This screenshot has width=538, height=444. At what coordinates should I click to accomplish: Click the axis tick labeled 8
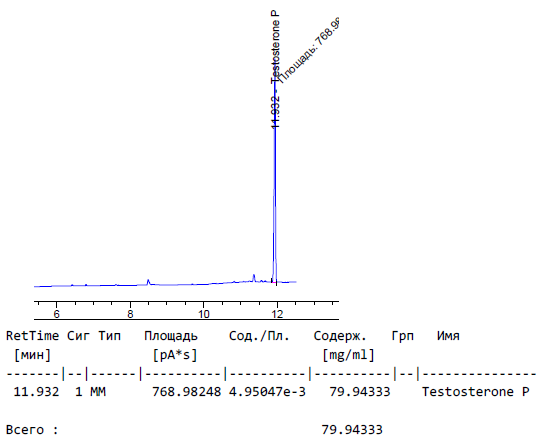pyautogui.click(x=130, y=314)
